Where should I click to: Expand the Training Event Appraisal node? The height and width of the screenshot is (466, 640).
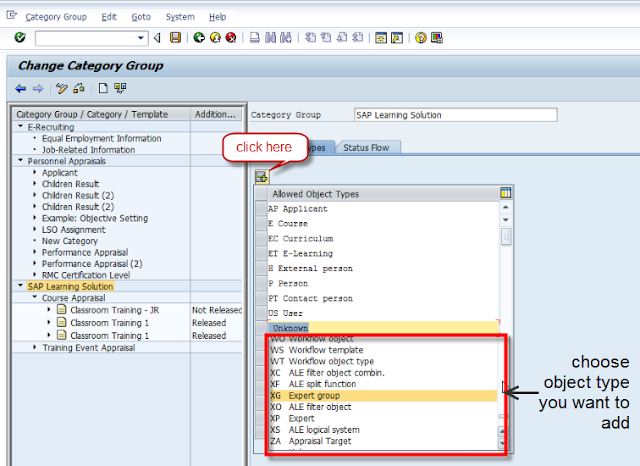click(35, 347)
